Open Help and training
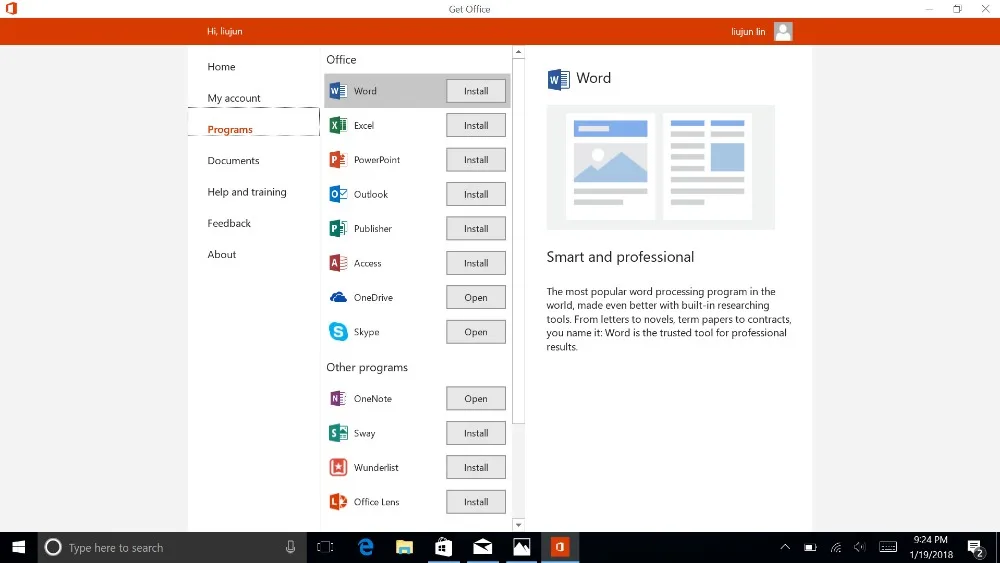This screenshot has height=563, width=1000. 247,191
